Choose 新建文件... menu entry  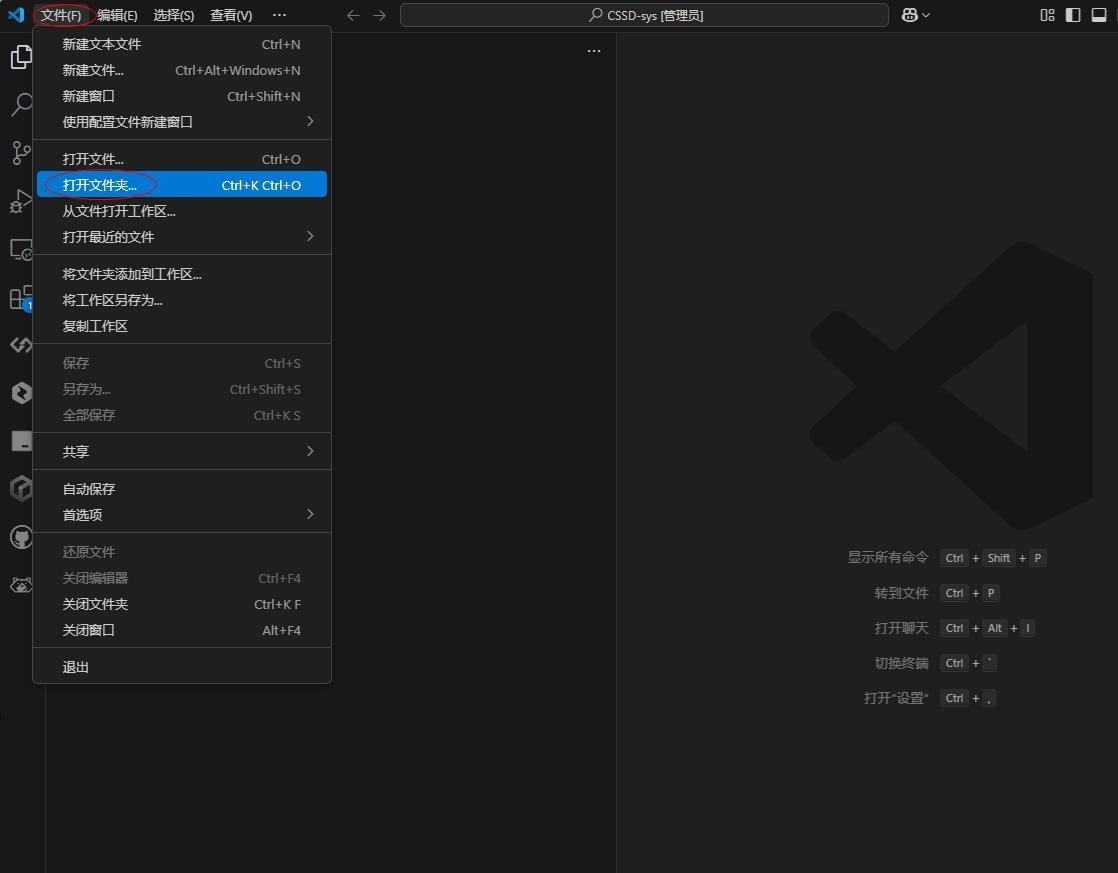[x=182, y=70]
